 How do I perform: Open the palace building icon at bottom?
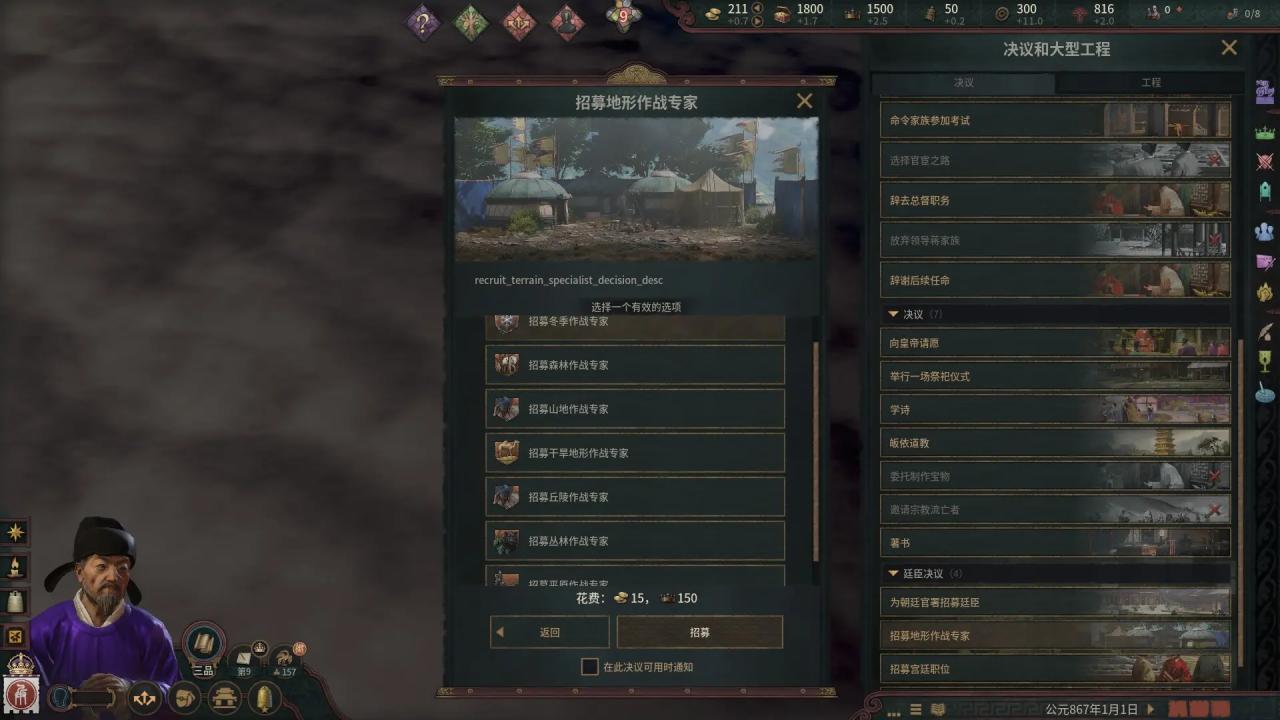(224, 697)
